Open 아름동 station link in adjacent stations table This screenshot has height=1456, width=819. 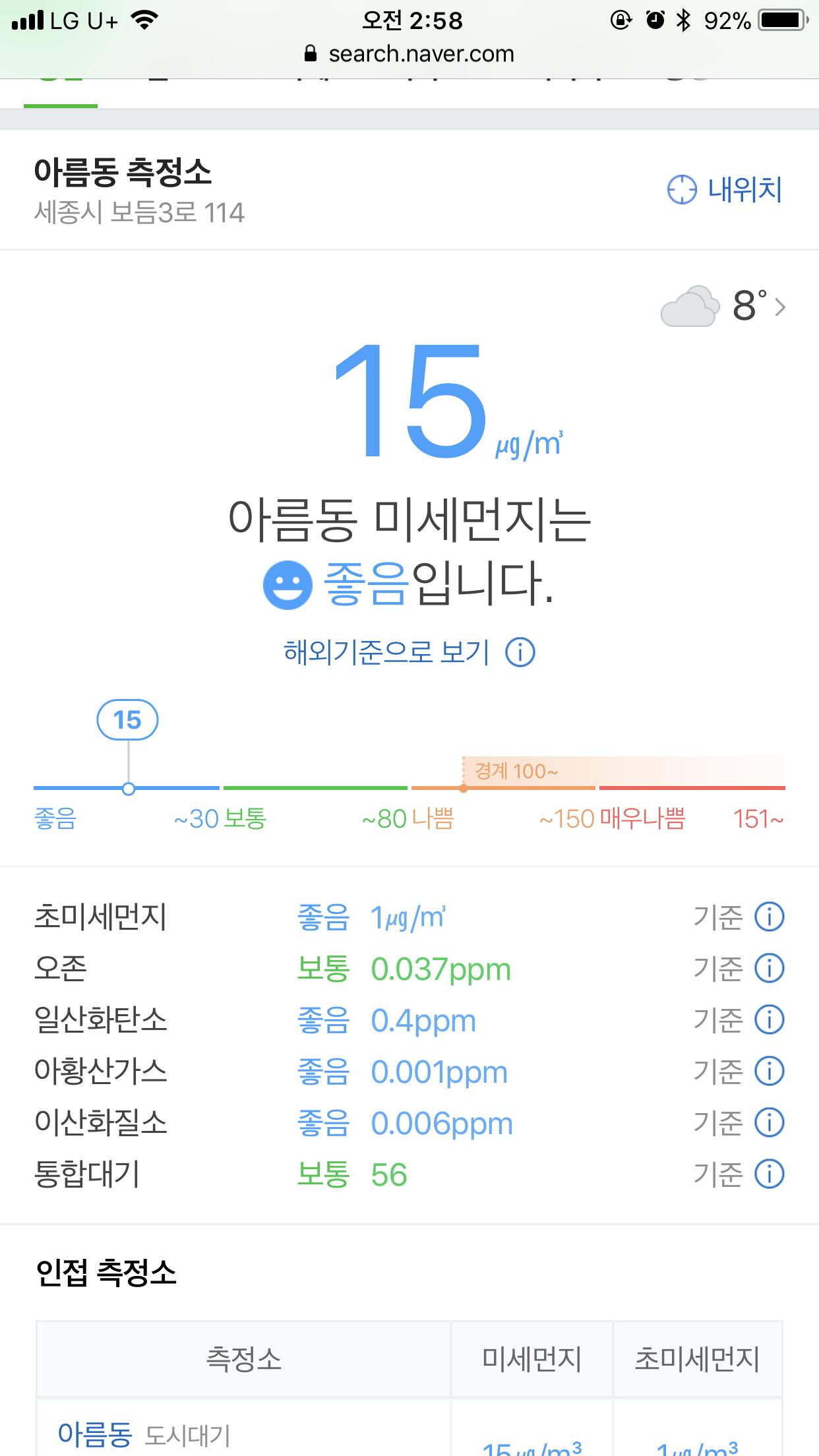[x=95, y=1434]
